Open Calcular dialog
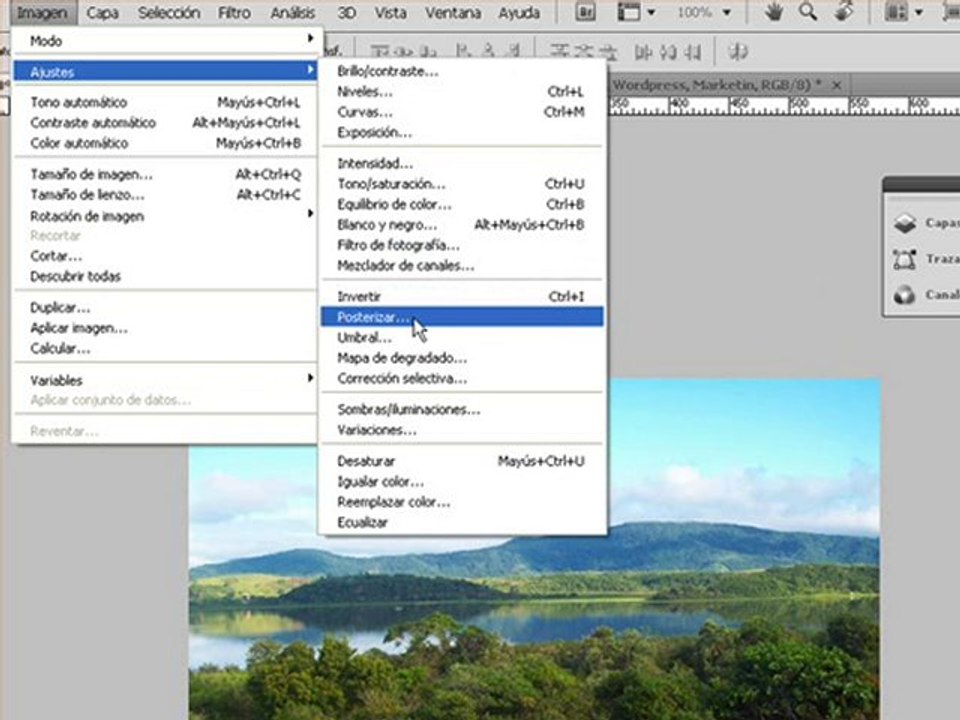 point(164,348)
